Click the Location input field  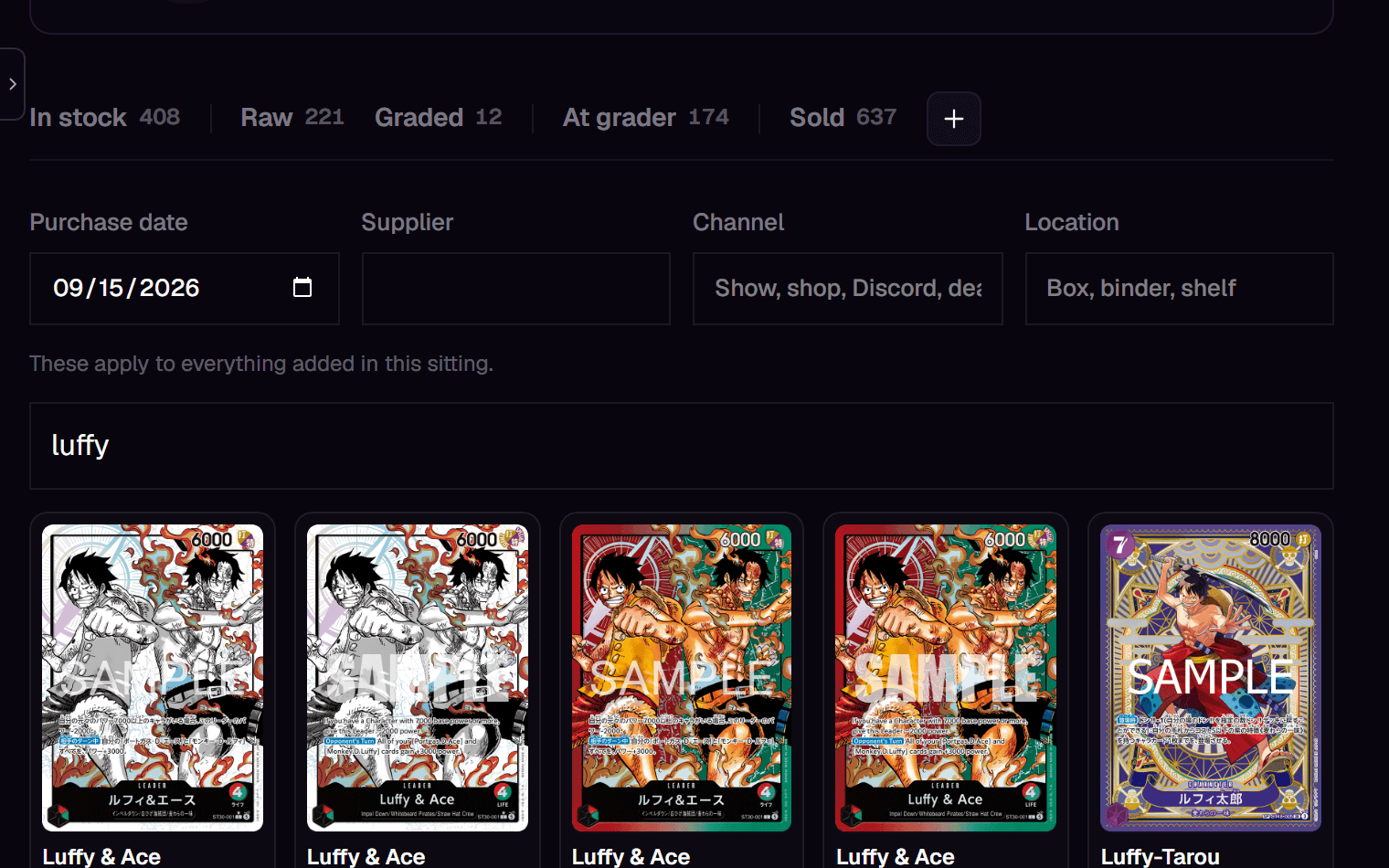(x=1180, y=289)
